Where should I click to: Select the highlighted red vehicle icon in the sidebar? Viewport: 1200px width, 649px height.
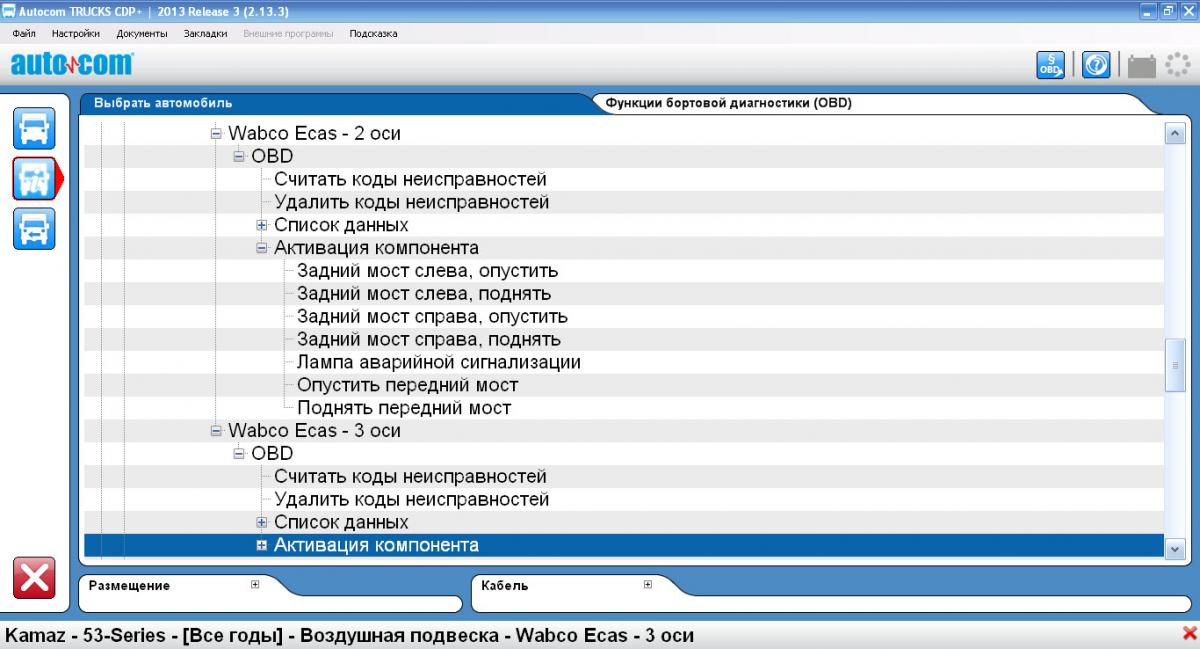tap(34, 178)
